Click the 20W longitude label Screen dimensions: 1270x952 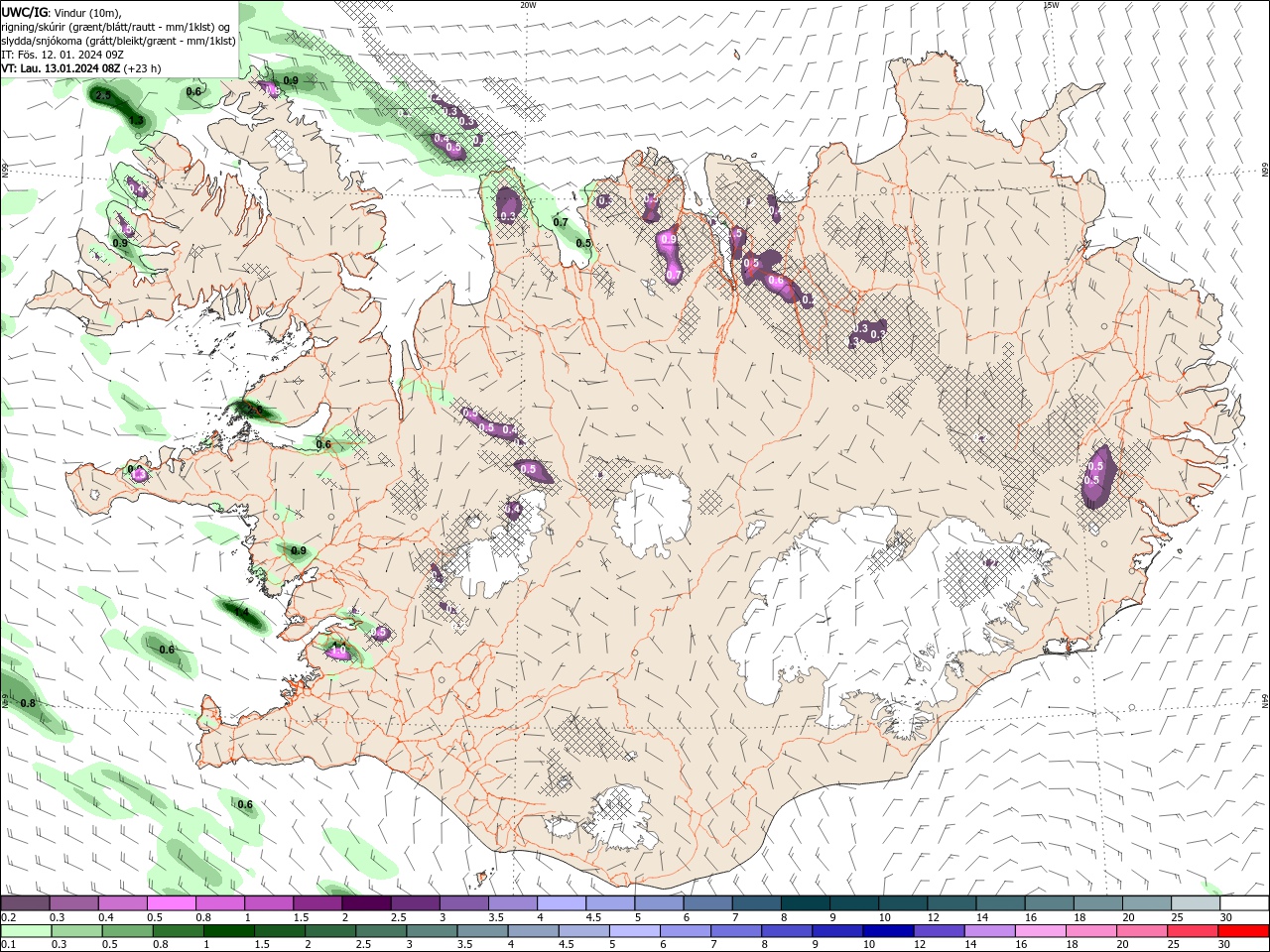point(528,5)
